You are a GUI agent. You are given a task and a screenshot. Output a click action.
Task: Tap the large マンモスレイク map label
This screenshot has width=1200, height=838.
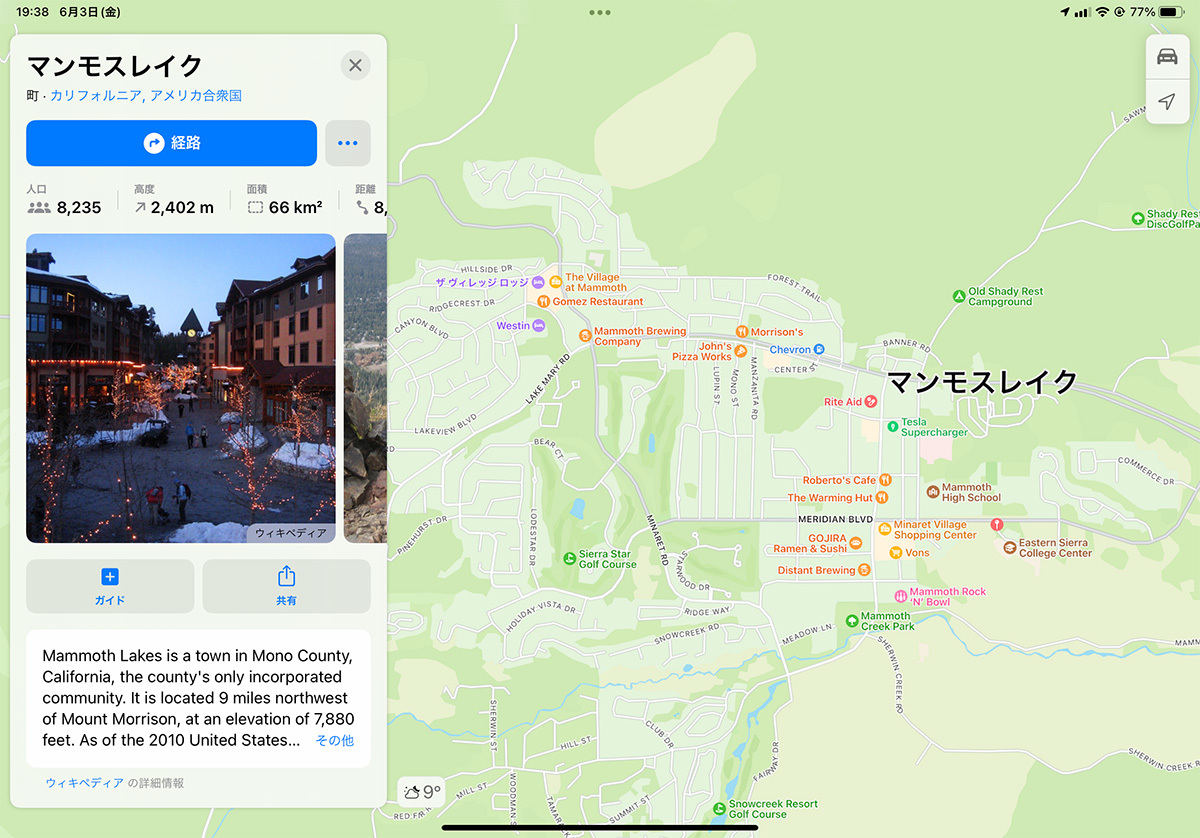(983, 382)
